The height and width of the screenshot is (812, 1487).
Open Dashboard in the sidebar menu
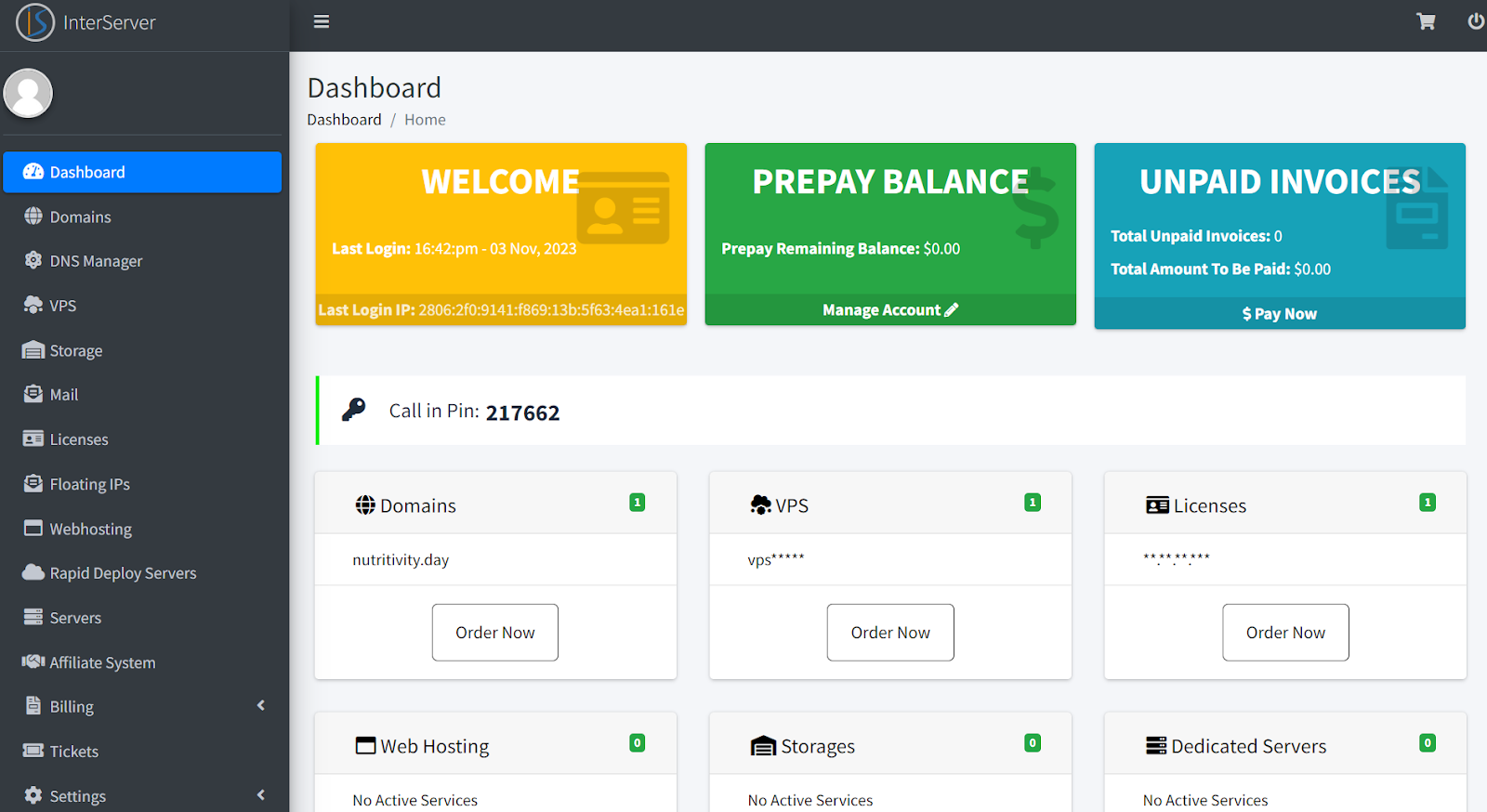(142, 172)
